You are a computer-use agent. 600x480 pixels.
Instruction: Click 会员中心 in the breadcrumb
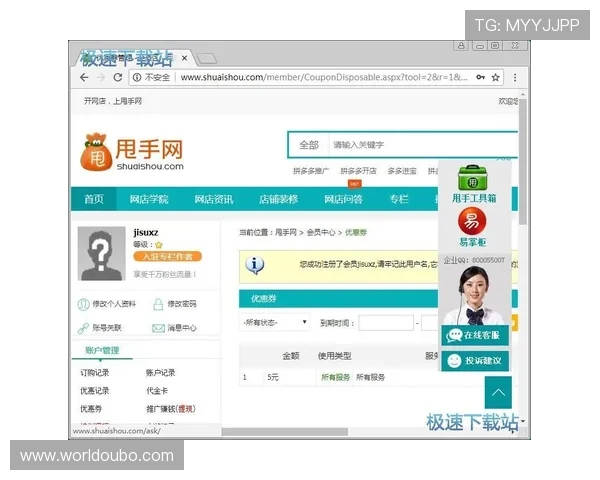321,232
